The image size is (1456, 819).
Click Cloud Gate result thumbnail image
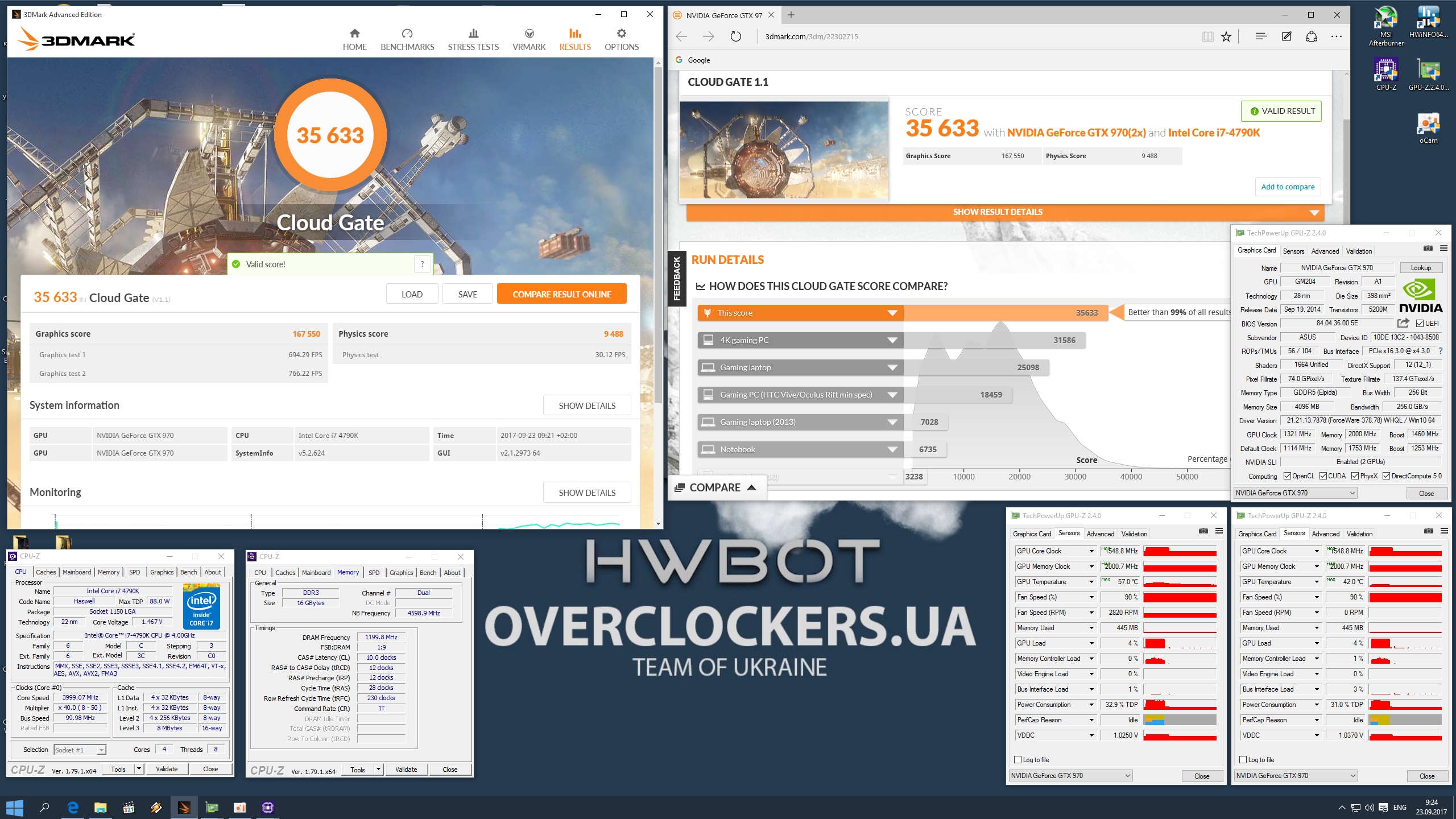[x=784, y=150]
